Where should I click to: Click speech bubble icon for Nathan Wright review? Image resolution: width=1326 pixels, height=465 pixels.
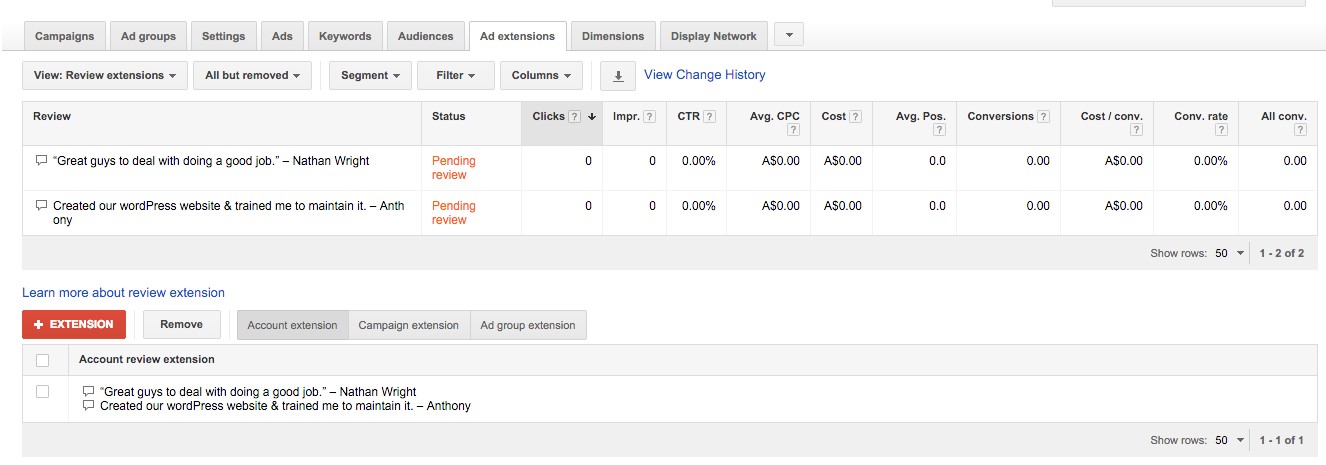(x=41, y=160)
